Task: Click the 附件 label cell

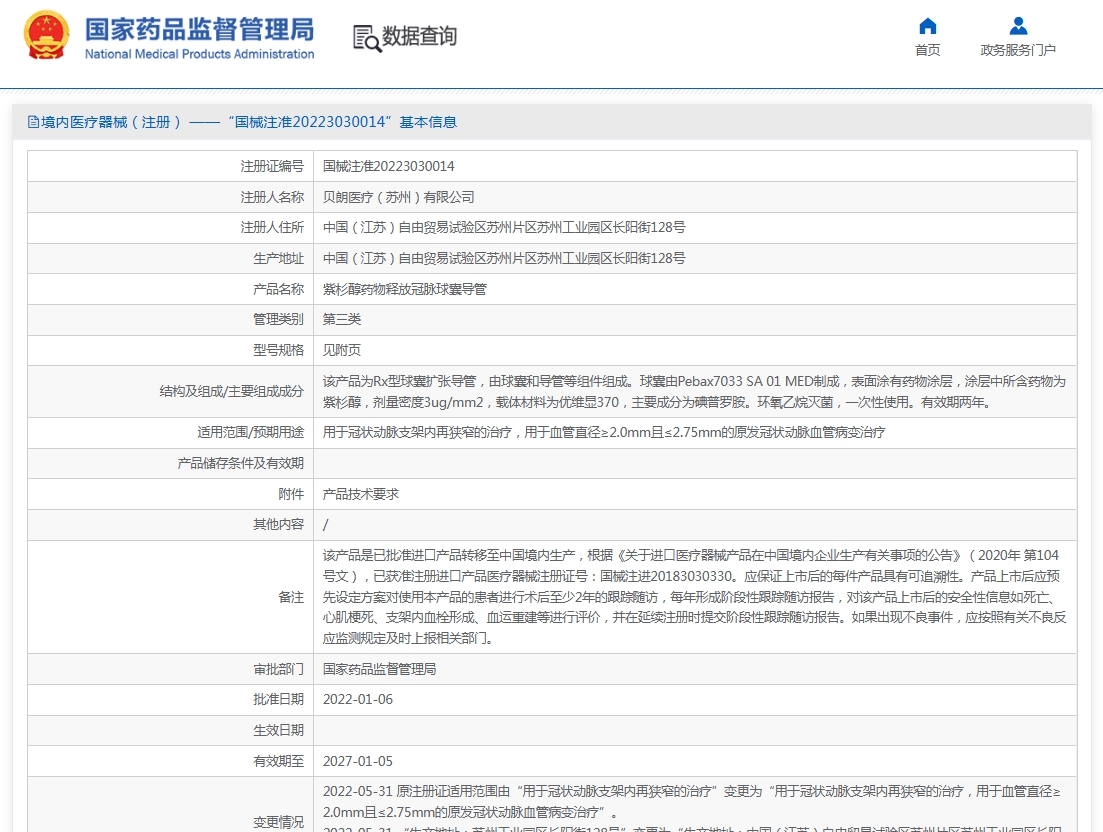Action: [170, 494]
